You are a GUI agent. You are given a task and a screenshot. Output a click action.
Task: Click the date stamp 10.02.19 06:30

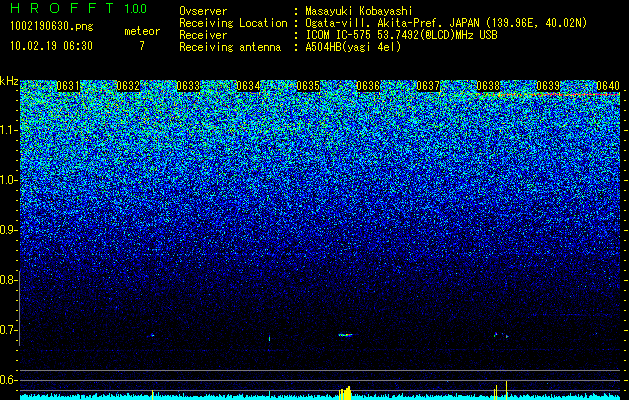pyautogui.click(x=51, y=46)
